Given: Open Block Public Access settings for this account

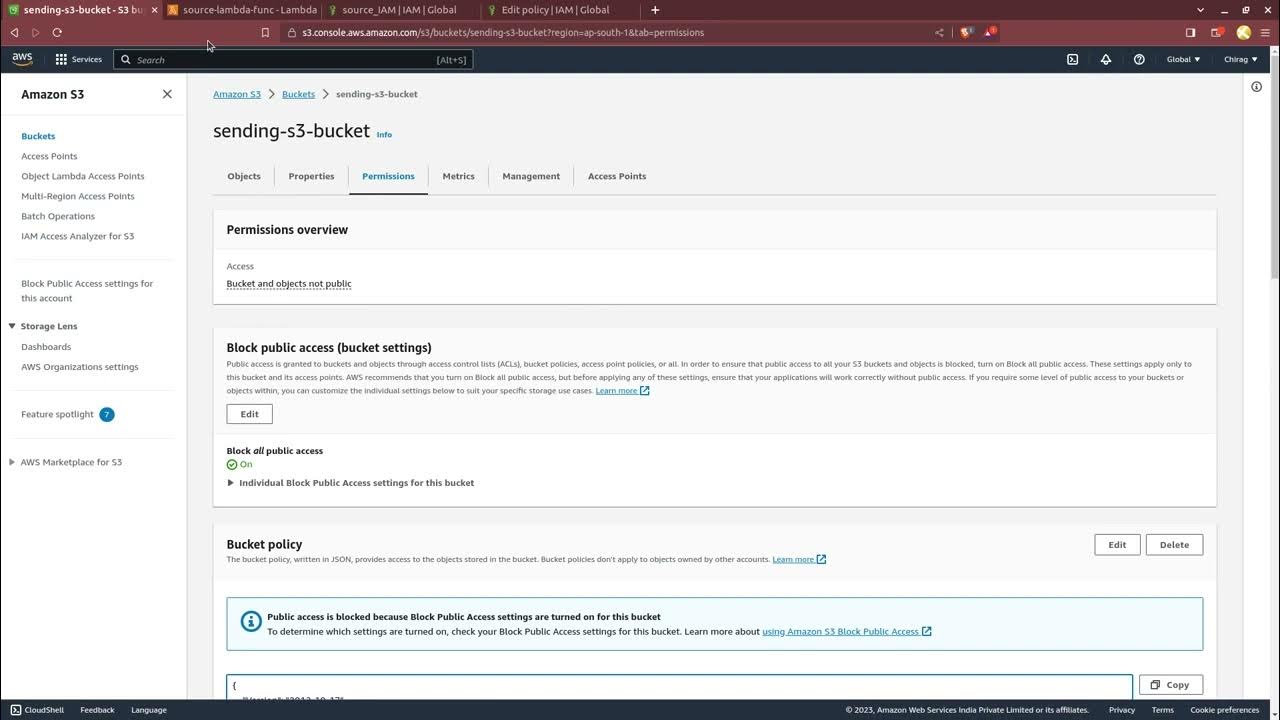Looking at the screenshot, I should pyautogui.click(x=87, y=291).
